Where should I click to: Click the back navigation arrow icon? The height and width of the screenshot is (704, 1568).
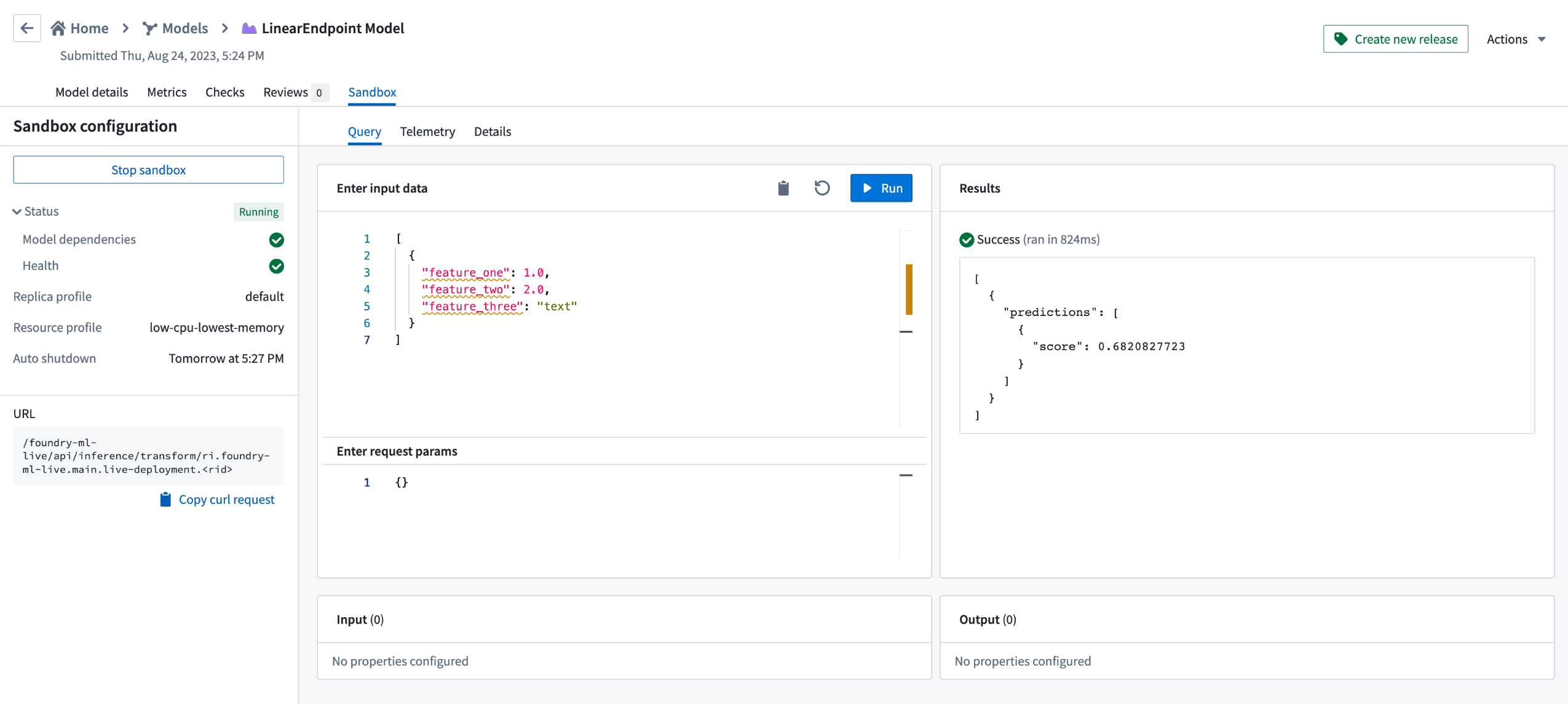[27, 27]
